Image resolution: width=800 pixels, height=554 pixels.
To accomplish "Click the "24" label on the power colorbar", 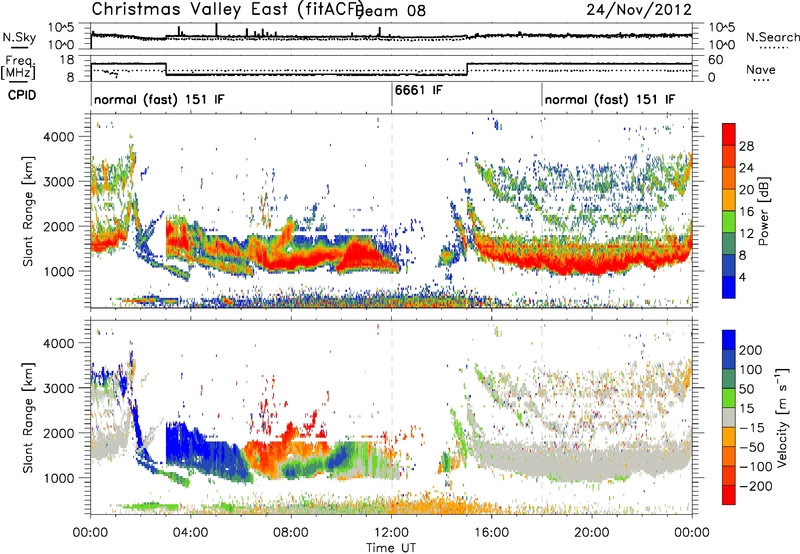I will click(746, 168).
